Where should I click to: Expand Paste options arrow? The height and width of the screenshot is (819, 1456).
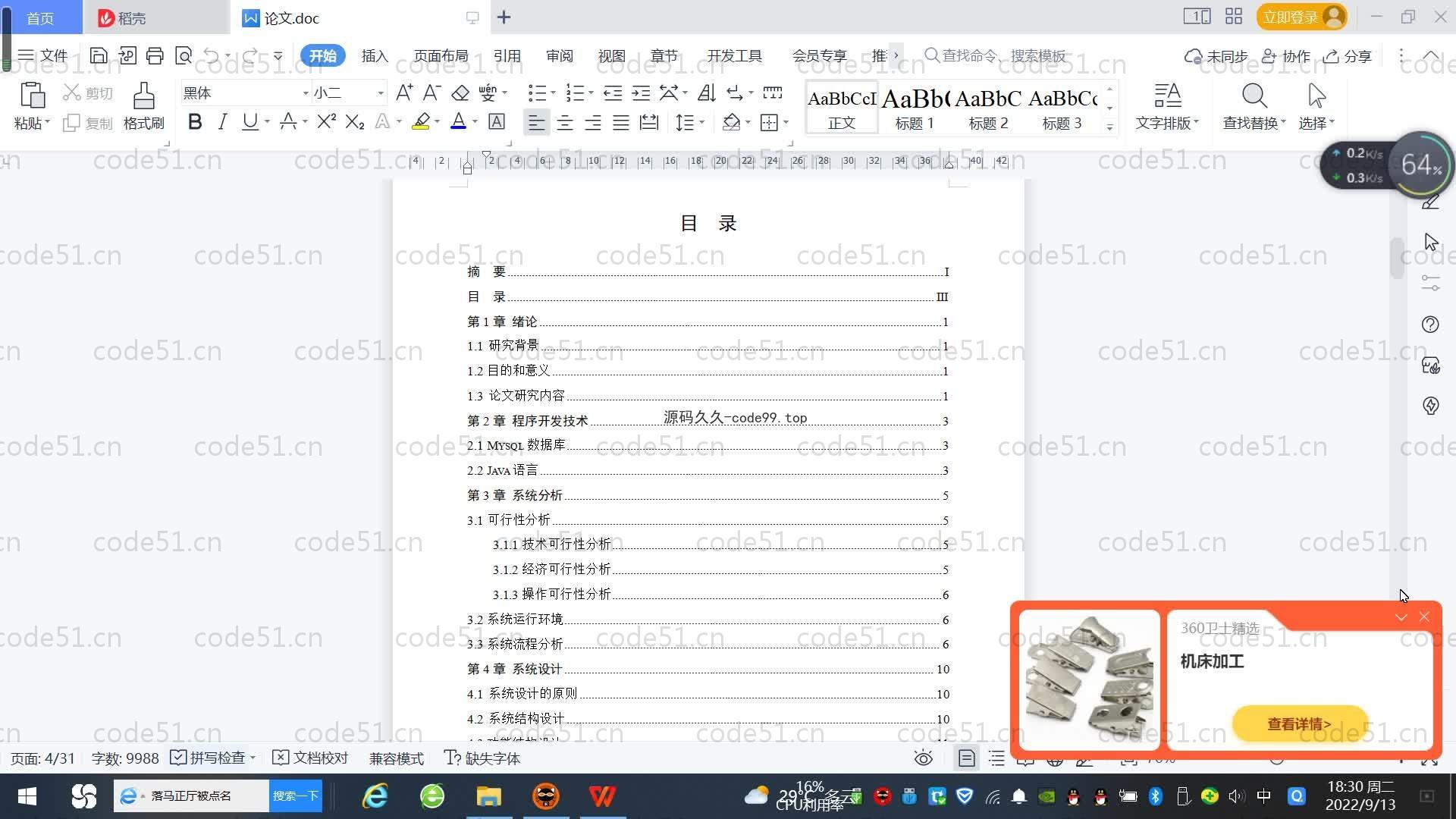(x=47, y=122)
